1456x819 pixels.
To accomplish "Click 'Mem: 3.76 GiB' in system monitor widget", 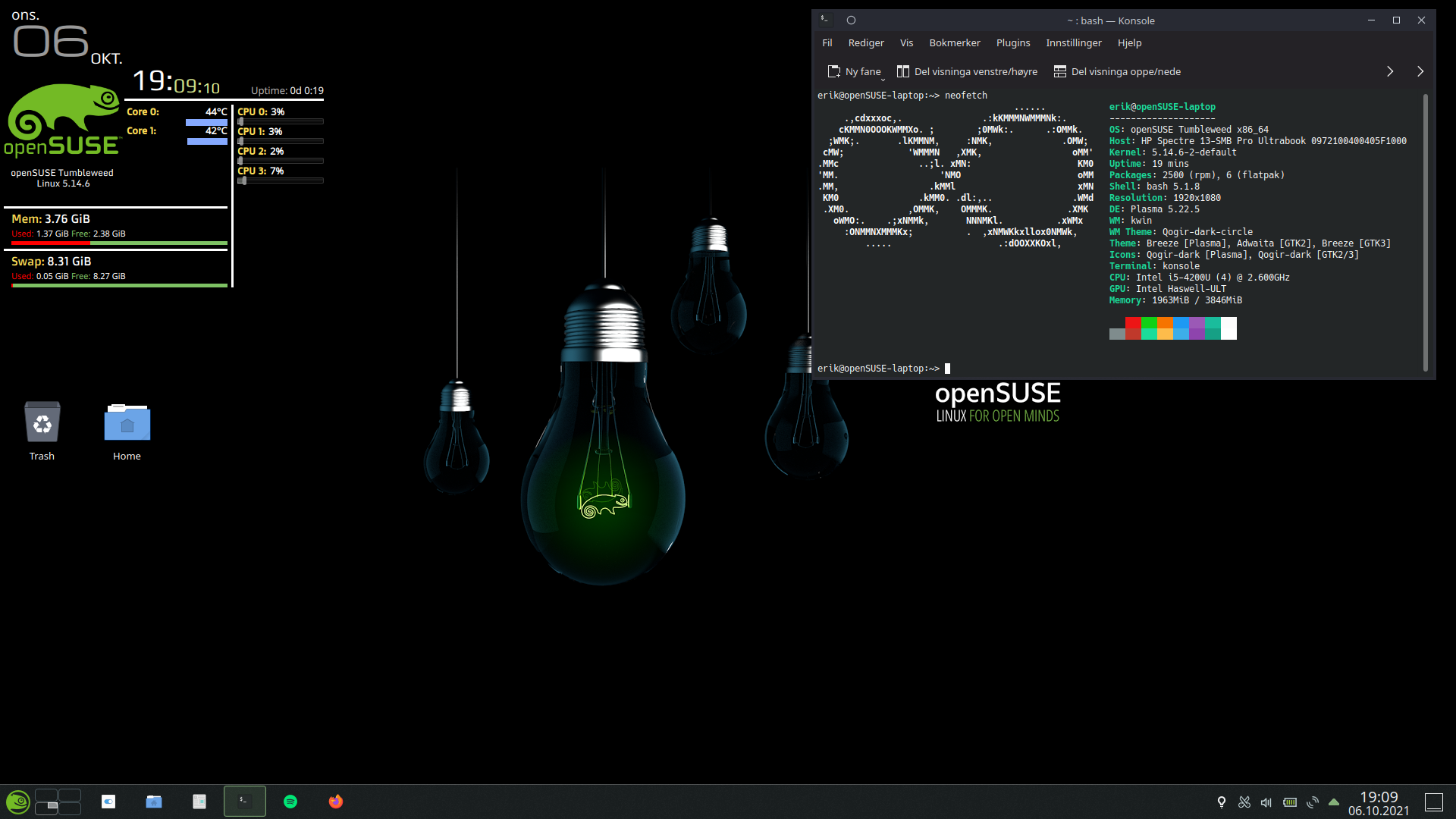I will point(51,219).
